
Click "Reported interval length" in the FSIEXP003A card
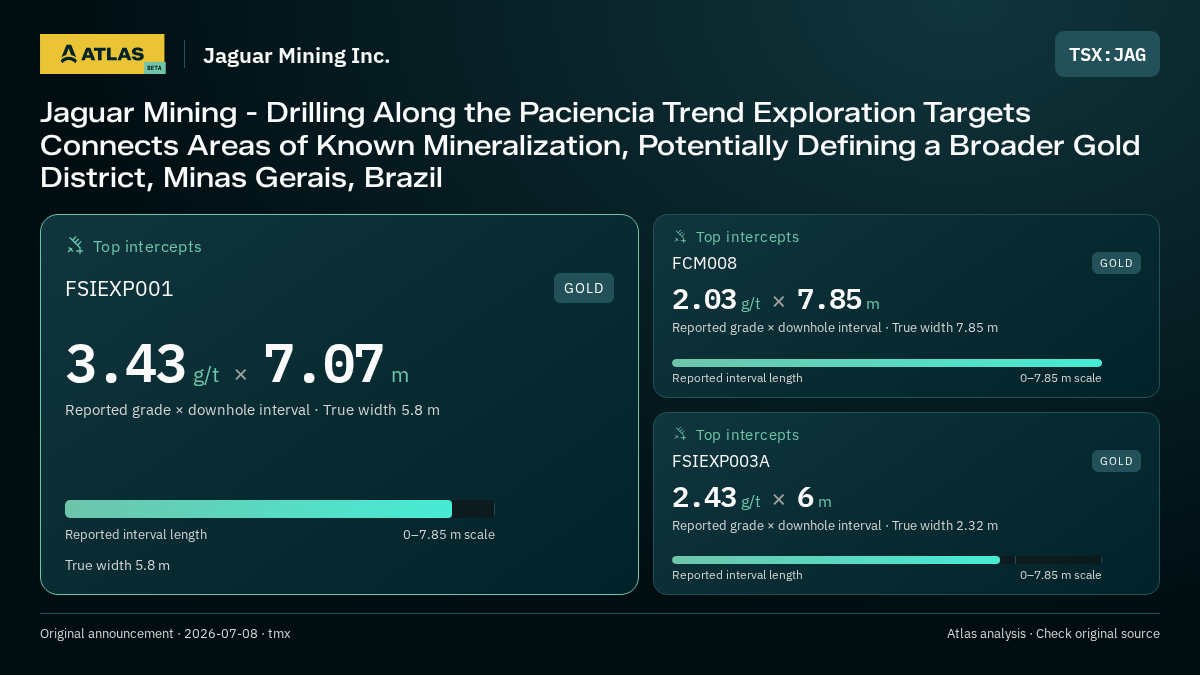click(x=737, y=575)
